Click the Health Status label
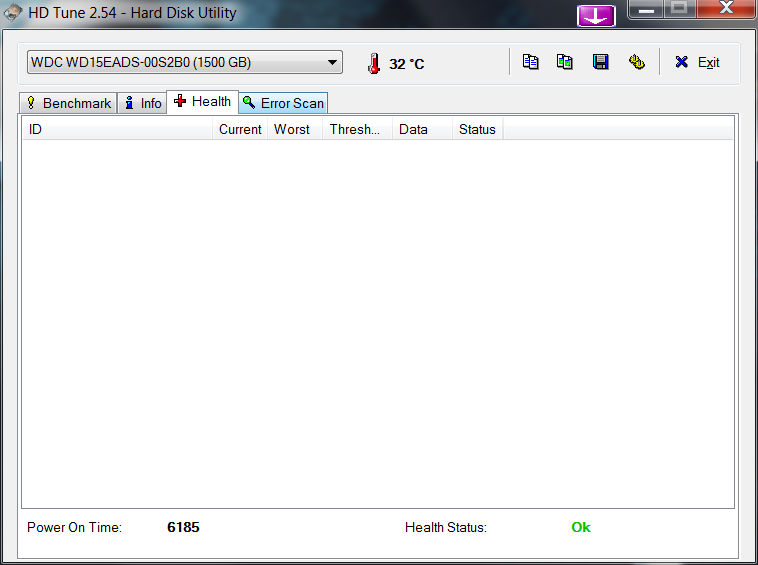This screenshot has height=565, width=758. tap(446, 527)
